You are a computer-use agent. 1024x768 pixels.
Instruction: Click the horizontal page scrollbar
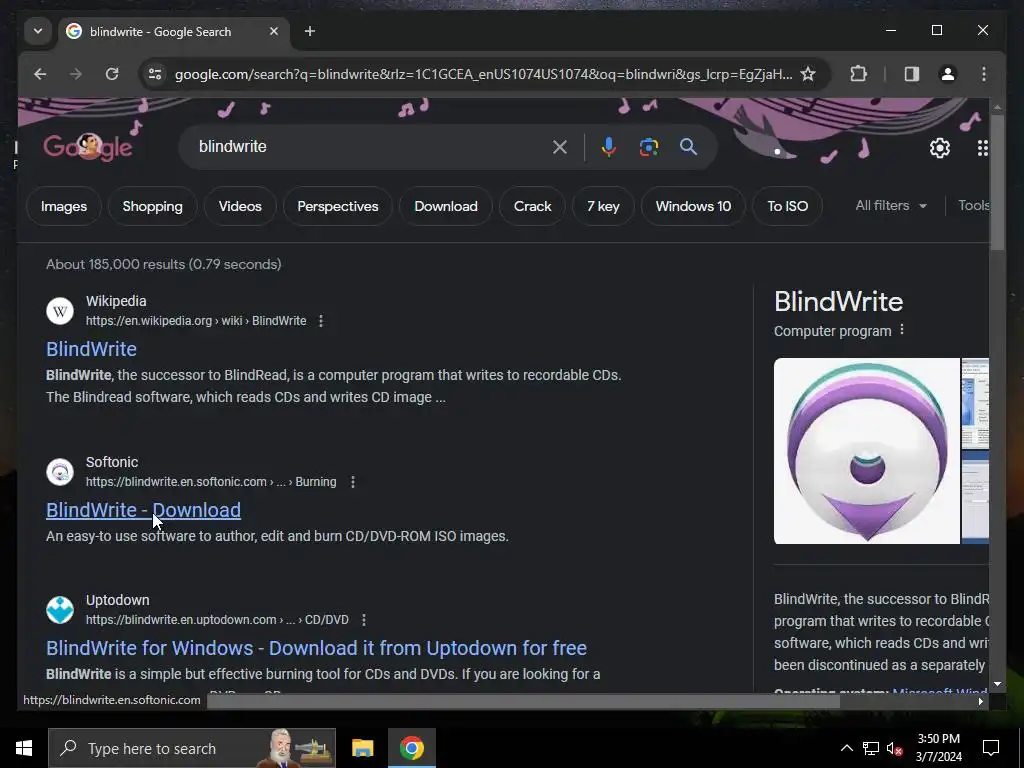(x=523, y=701)
